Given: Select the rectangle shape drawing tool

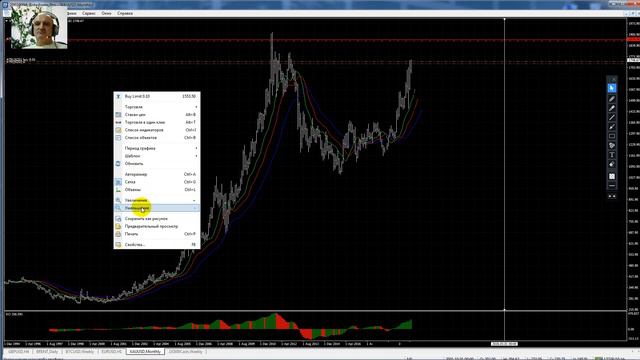Looking at the screenshot, I should click(x=611, y=136).
